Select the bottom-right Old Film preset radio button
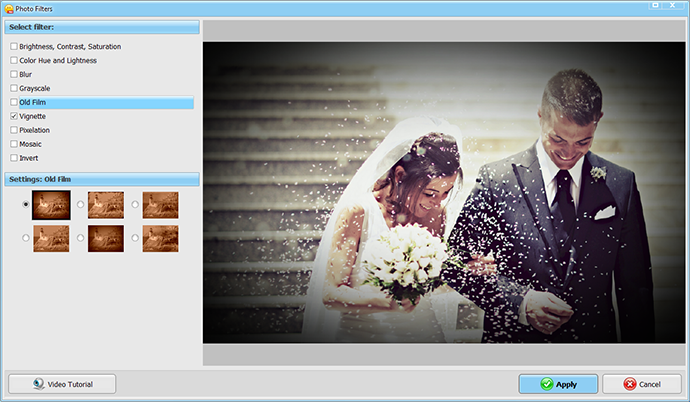The height and width of the screenshot is (402, 690). tap(135, 238)
